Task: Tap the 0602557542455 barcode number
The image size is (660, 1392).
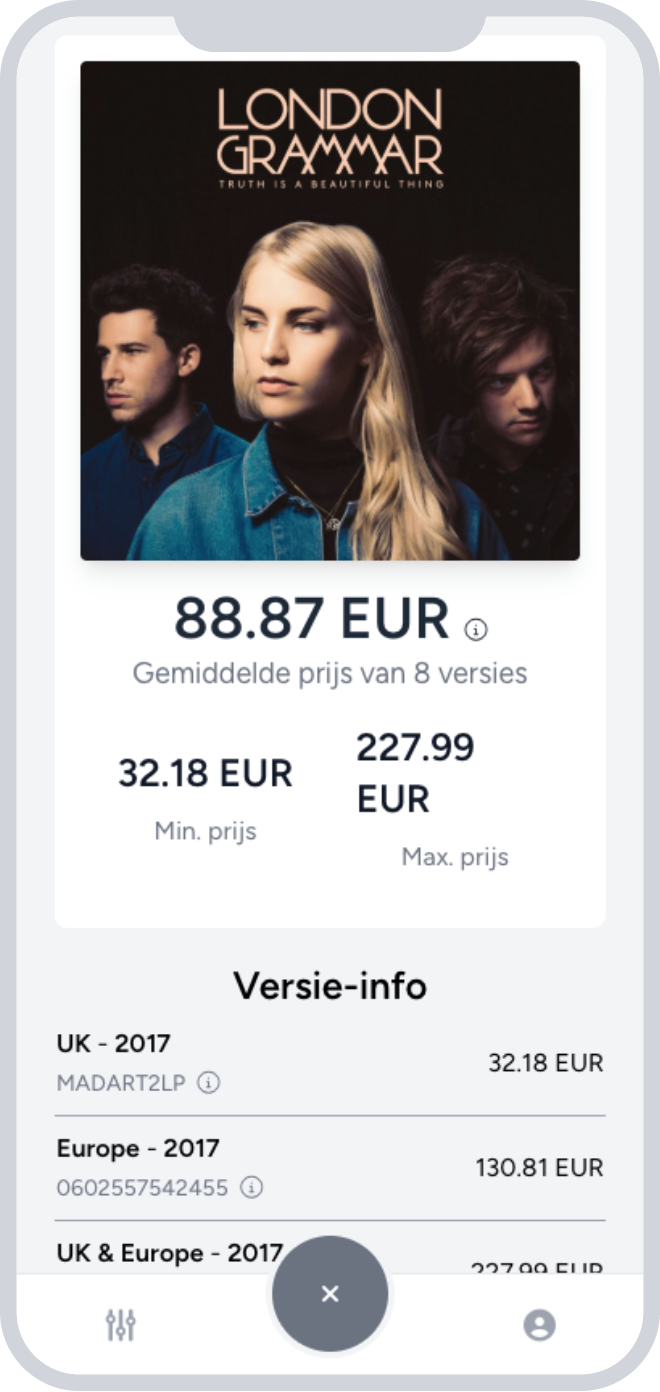Action: (x=142, y=1188)
